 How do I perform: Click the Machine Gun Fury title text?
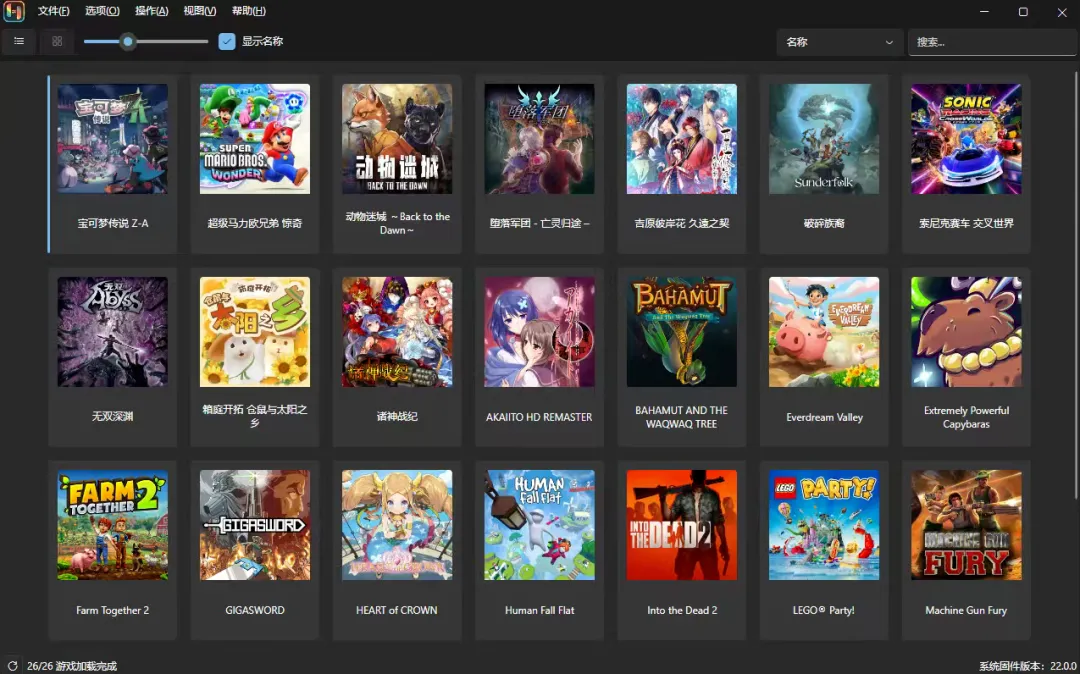[966, 610]
